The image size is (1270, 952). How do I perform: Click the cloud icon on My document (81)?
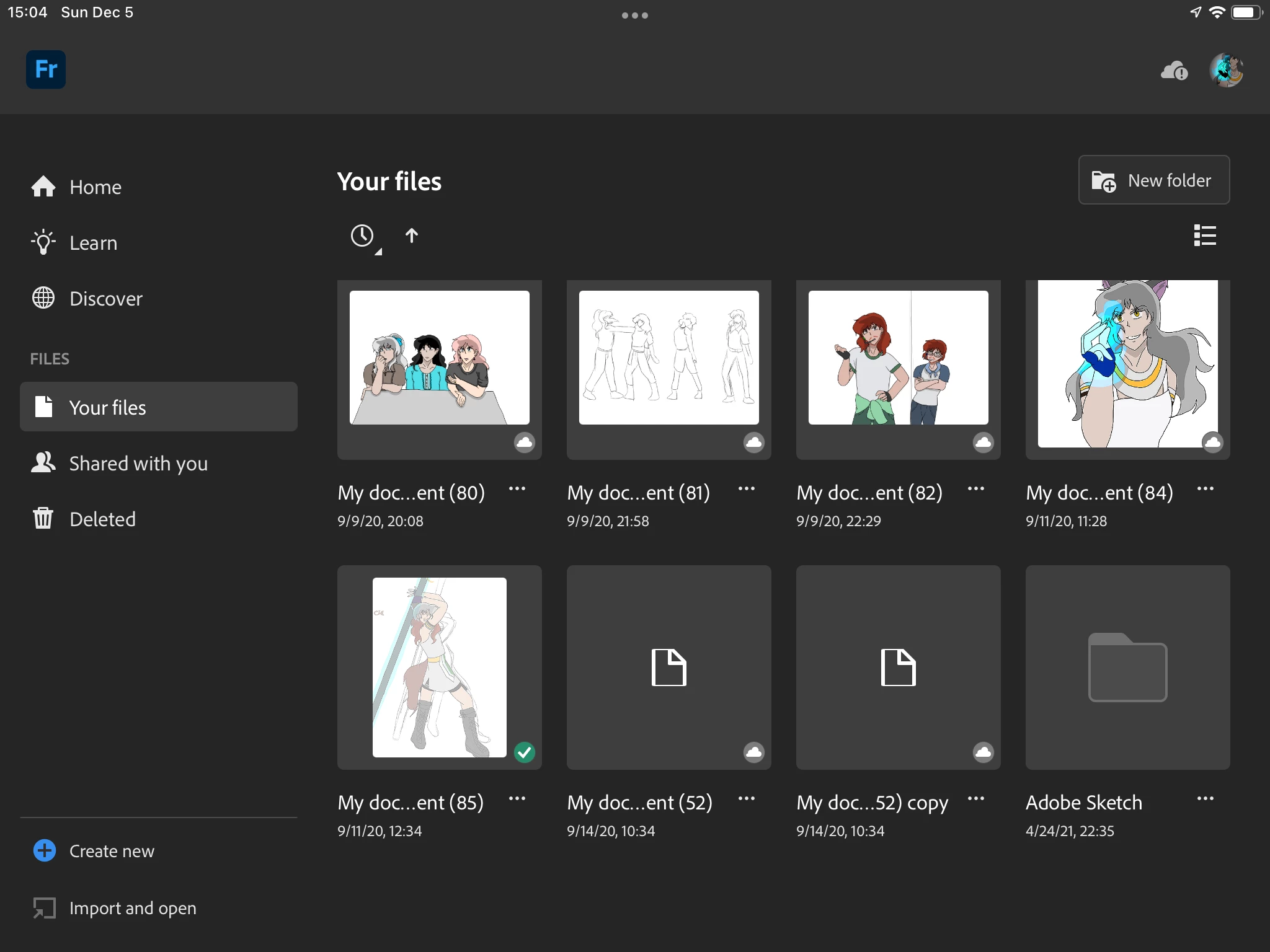[753, 442]
